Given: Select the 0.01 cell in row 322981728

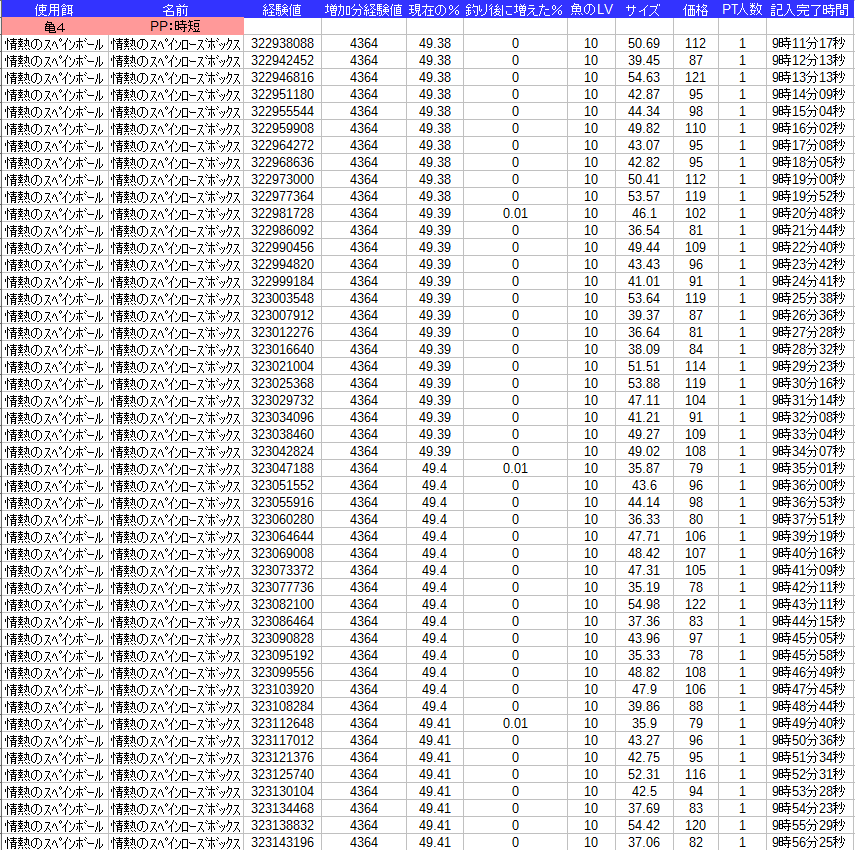Looking at the screenshot, I should [515, 213].
